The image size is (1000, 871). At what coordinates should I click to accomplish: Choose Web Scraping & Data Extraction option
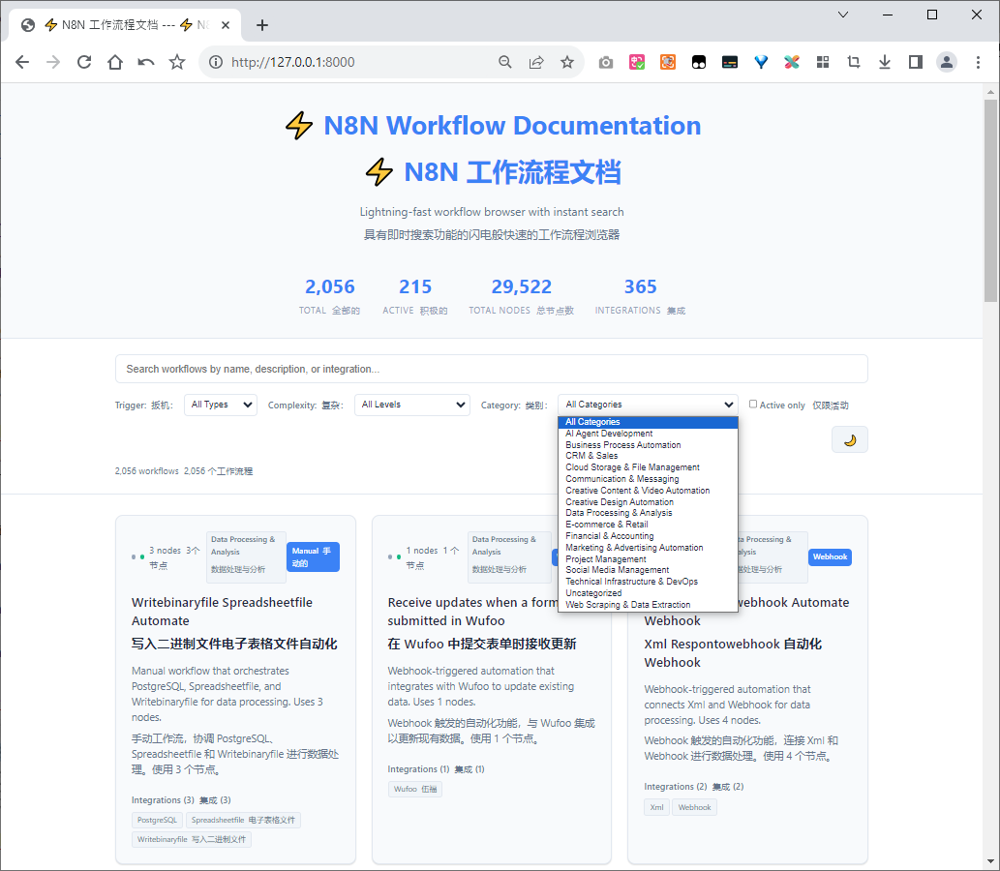(x=627, y=605)
